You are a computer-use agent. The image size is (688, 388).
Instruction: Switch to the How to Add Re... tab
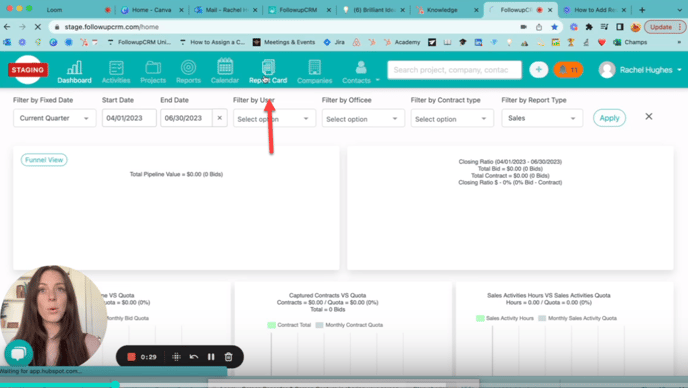pyautogui.click(x=595, y=10)
